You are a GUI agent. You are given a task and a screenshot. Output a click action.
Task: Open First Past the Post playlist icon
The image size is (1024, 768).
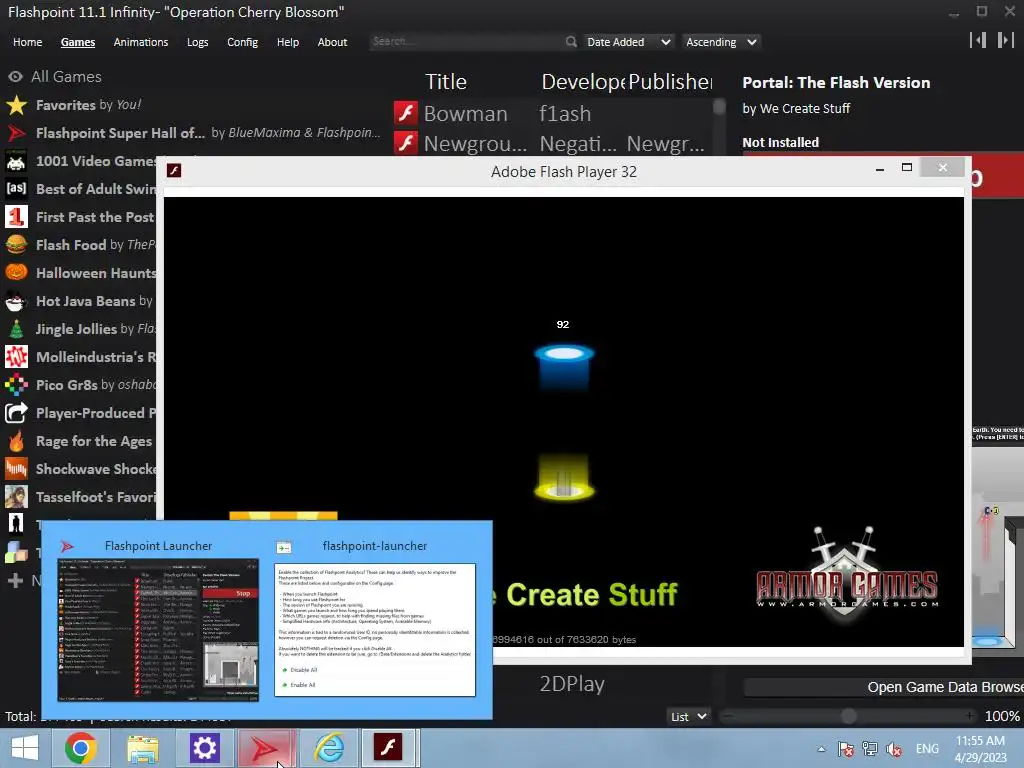(16, 217)
